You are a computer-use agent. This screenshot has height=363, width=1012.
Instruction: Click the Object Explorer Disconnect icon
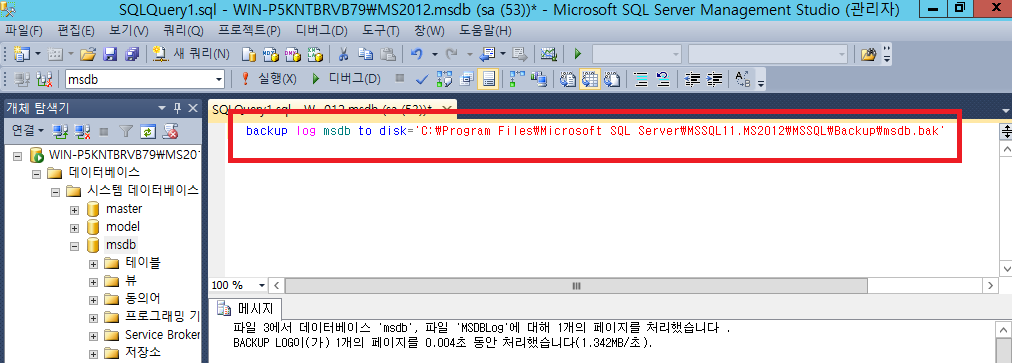82,131
